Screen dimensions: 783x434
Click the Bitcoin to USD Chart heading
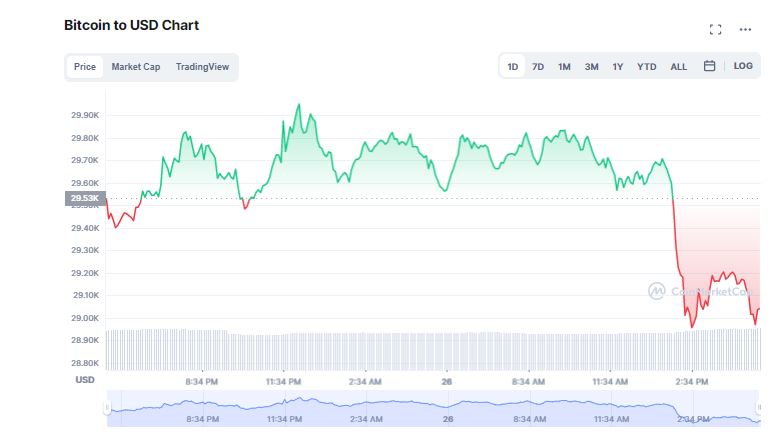click(x=131, y=25)
